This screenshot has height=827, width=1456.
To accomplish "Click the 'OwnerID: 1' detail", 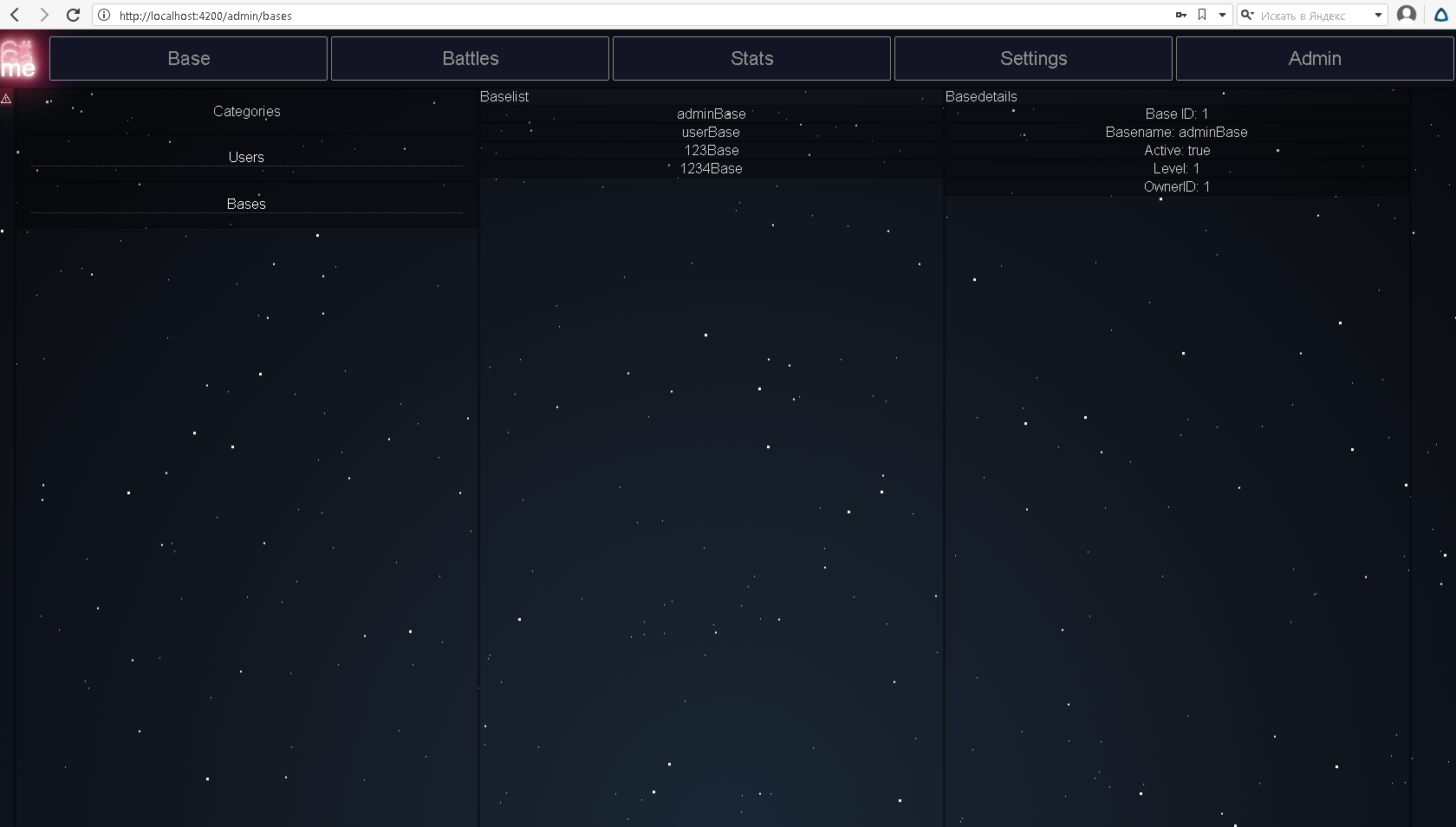I will point(1176,186).
